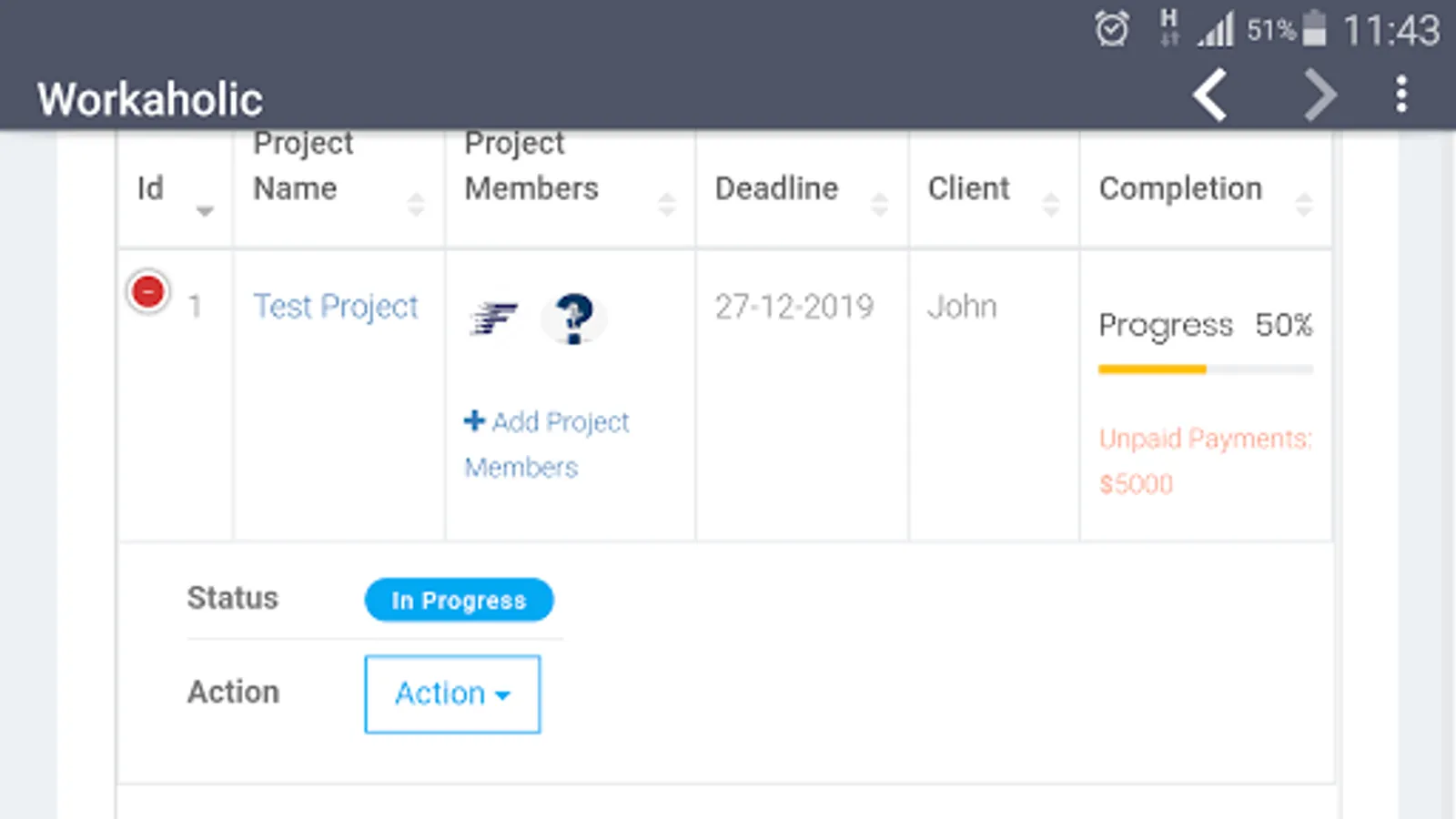This screenshot has width=1456, height=819.
Task: Click the Unpaid Payments $5000 text
Action: [x=1205, y=460]
